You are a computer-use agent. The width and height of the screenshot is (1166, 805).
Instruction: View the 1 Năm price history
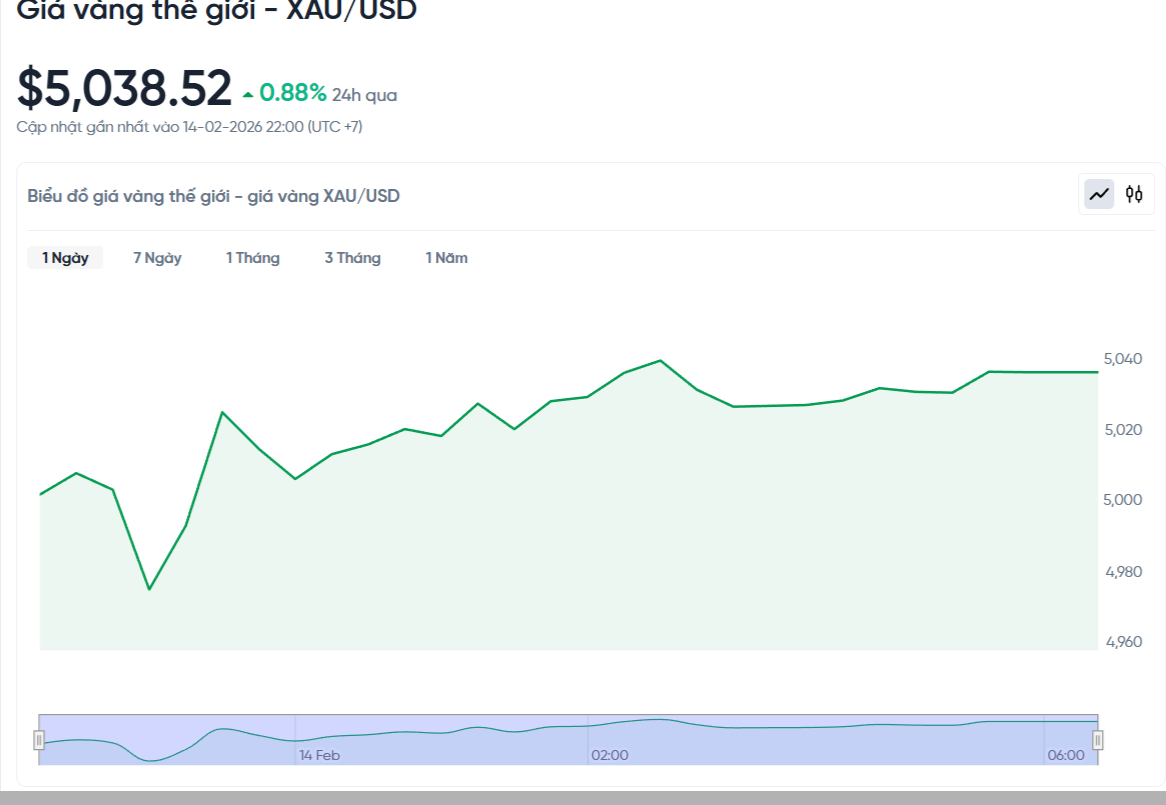click(446, 257)
